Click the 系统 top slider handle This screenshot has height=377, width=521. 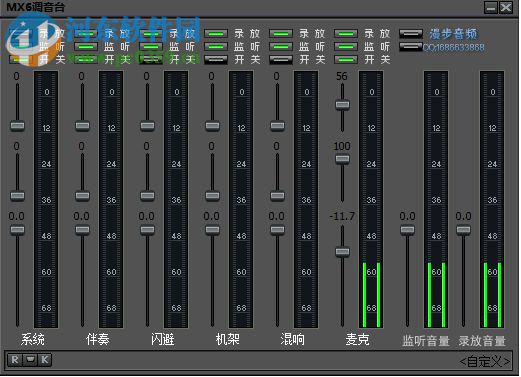tap(17, 126)
